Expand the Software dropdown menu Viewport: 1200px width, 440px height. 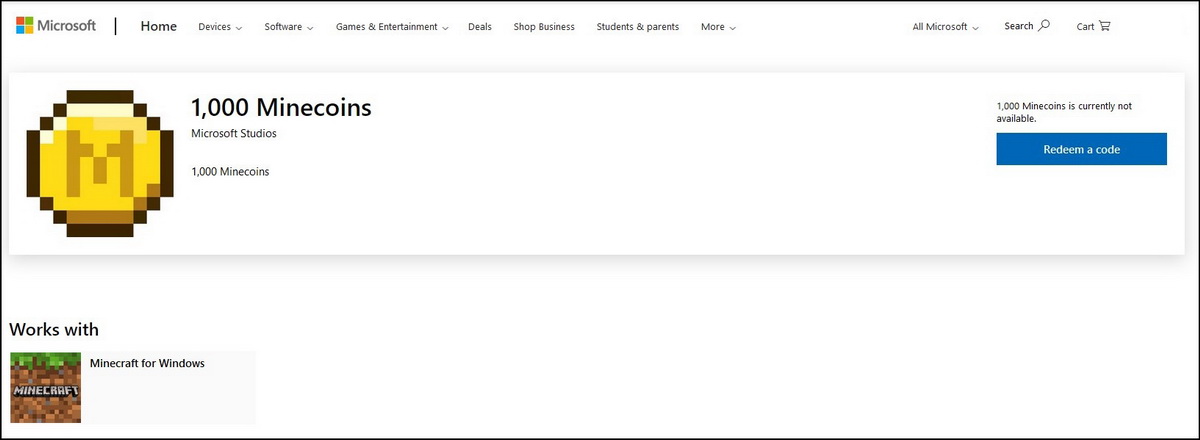click(x=288, y=27)
